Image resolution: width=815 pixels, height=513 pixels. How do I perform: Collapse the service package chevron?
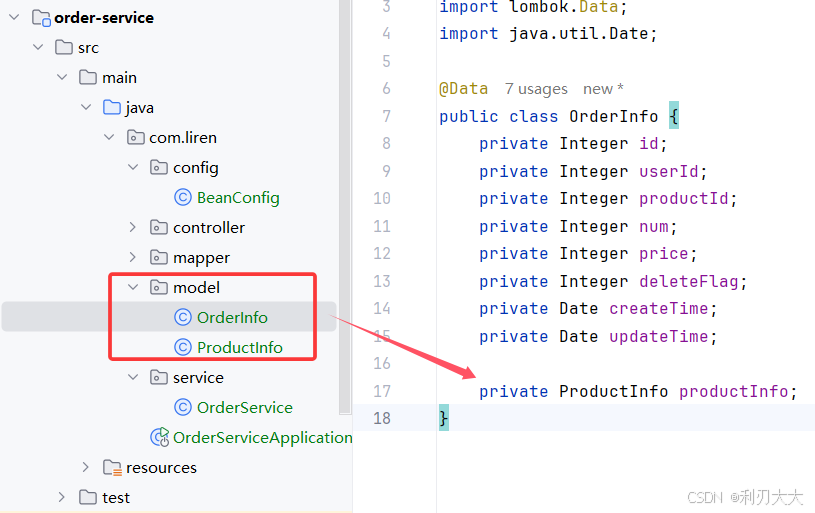point(133,377)
